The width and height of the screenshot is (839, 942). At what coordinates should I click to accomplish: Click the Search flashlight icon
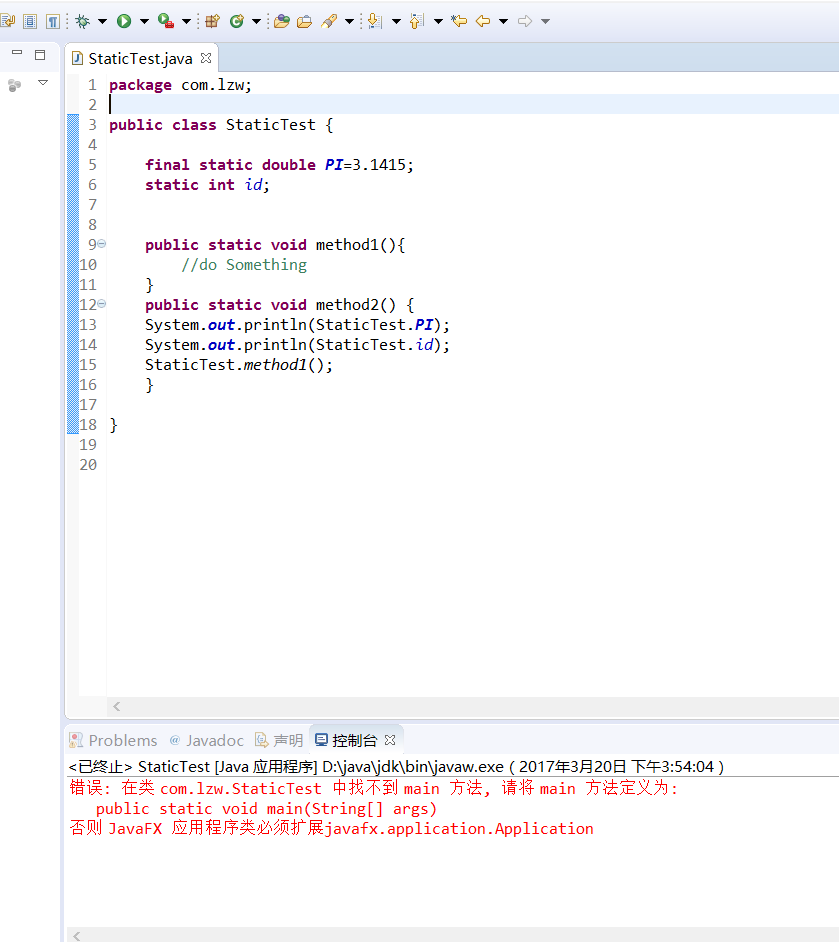pyautogui.click(x=329, y=21)
